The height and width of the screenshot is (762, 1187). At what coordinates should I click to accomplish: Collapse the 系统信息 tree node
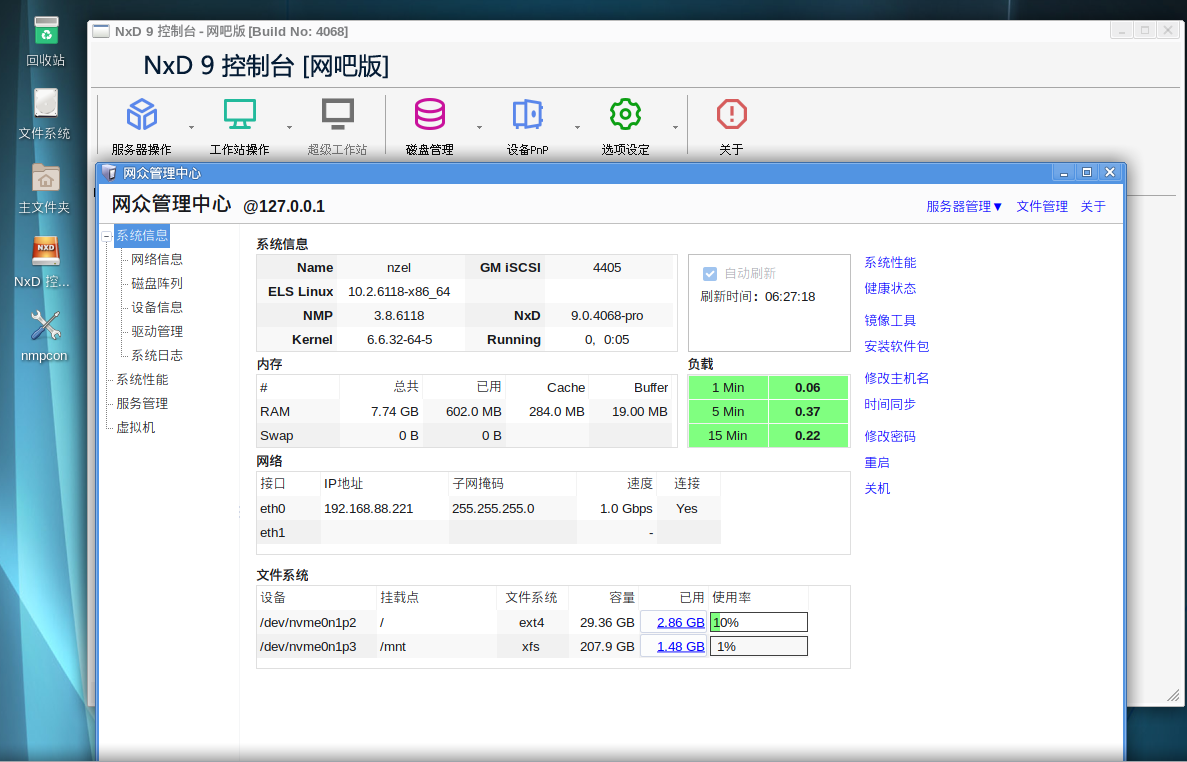(107, 236)
